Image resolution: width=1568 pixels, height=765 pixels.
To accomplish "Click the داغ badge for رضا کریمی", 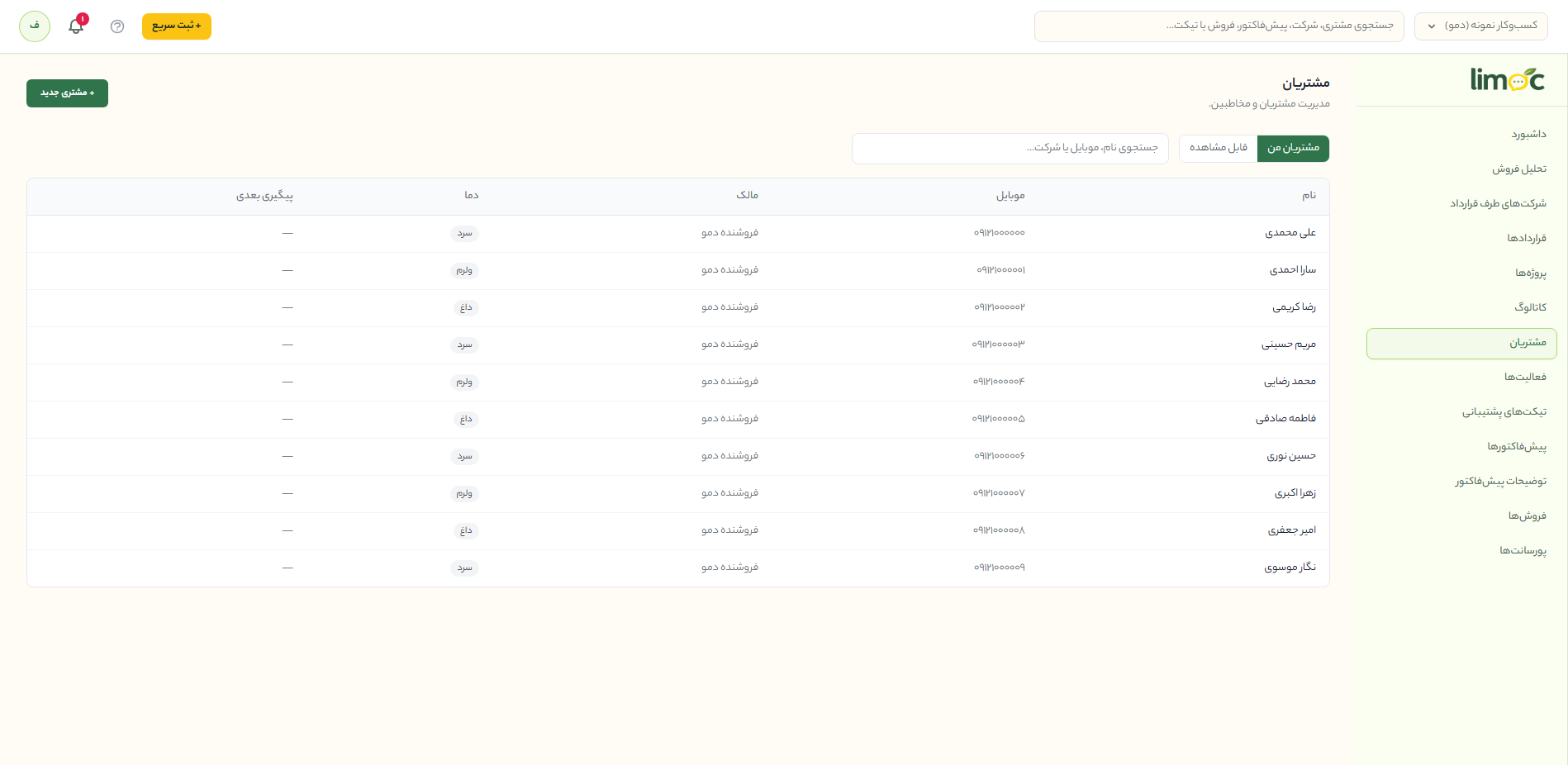I will pos(466,308).
